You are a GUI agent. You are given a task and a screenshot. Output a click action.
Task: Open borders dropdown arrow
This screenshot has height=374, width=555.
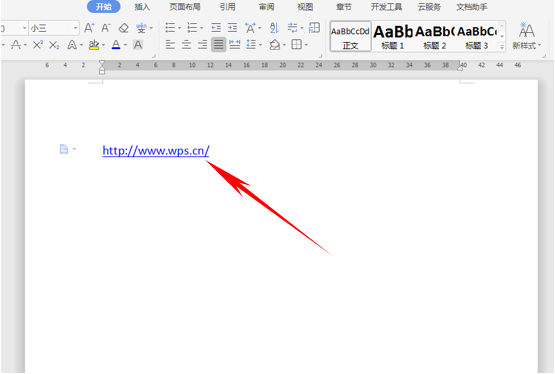tap(306, 45)
